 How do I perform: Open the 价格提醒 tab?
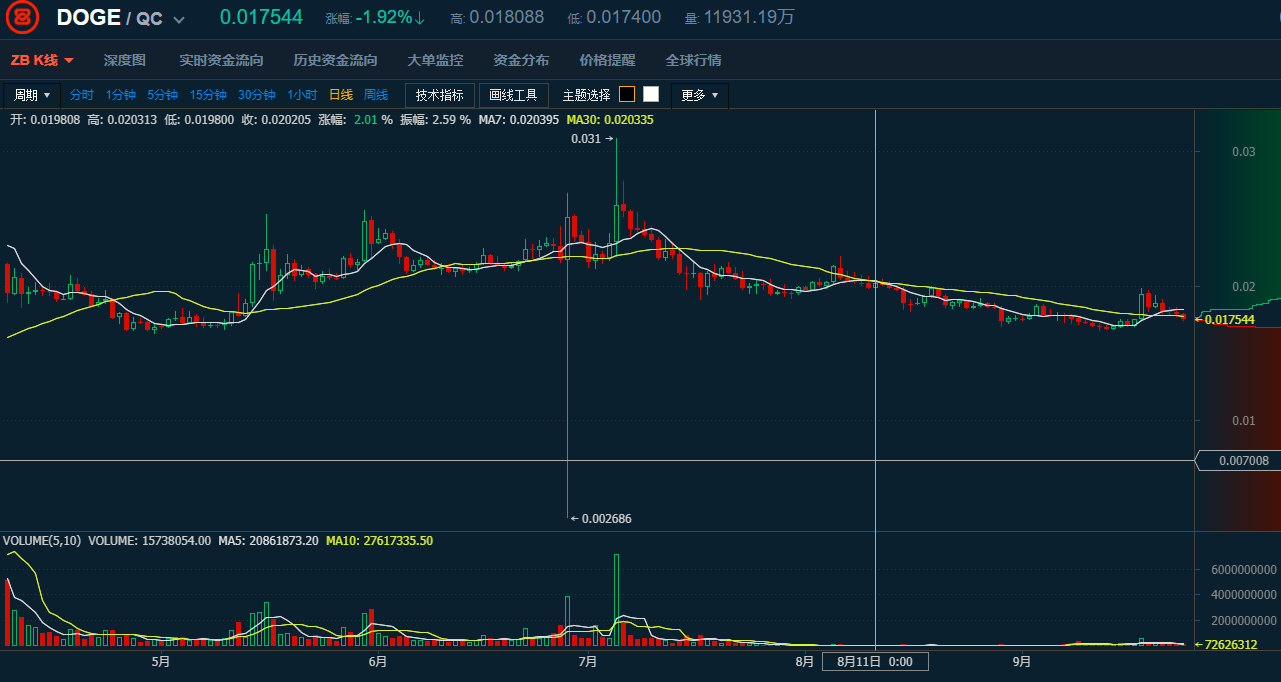point(607,60)
